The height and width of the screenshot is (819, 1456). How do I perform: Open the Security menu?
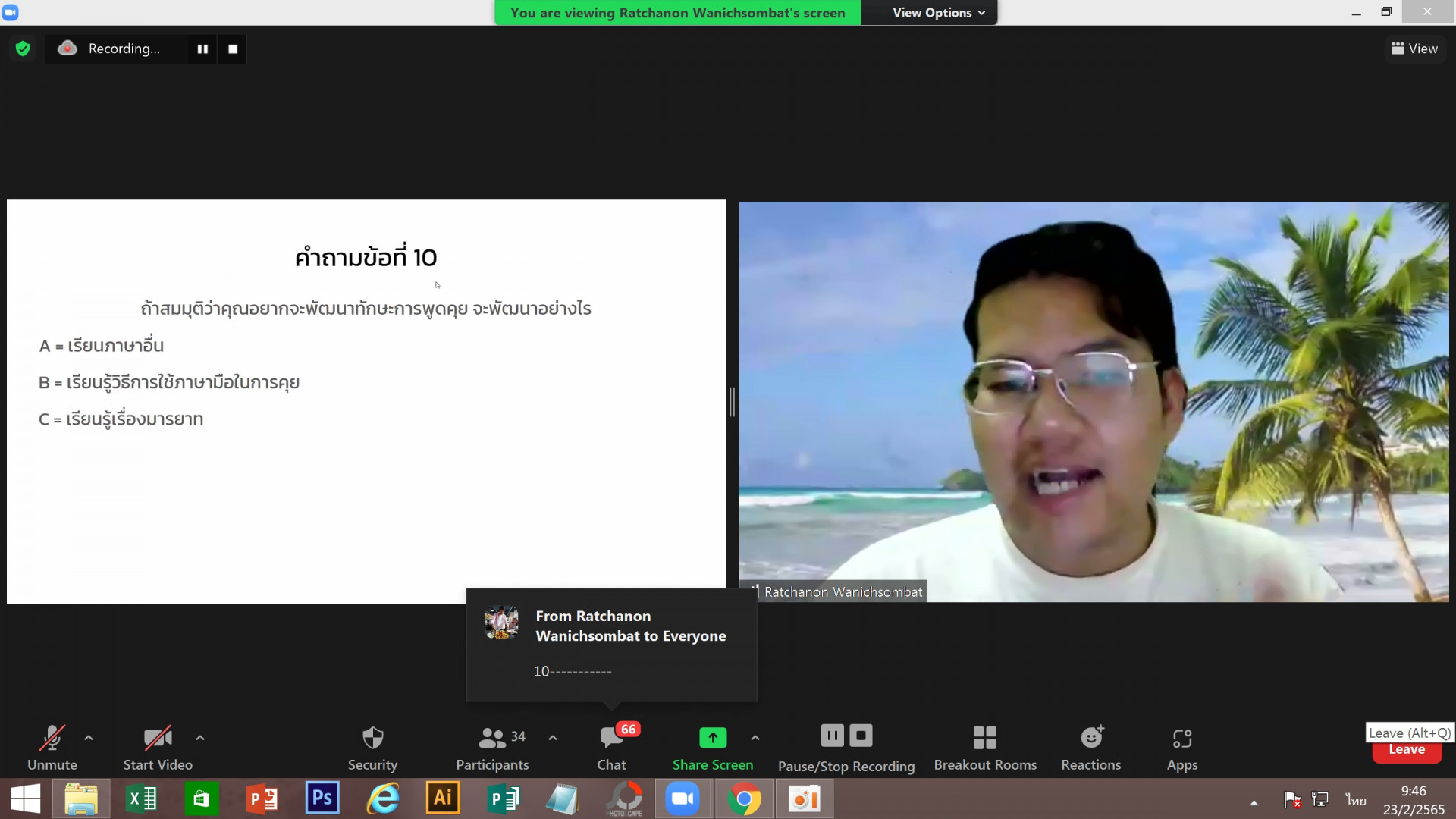click(x=372, y=748)
